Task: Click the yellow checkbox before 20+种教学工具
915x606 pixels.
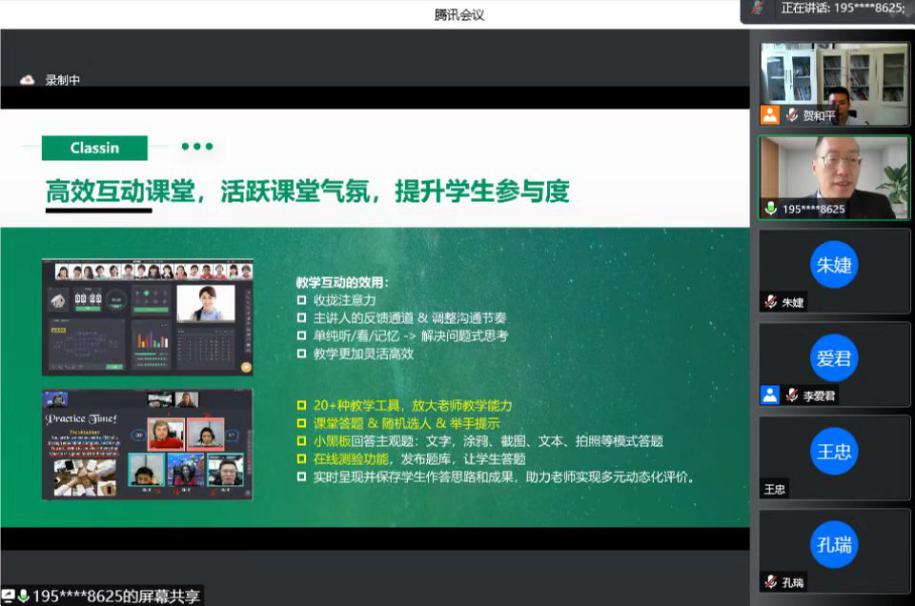Action: 301,406
